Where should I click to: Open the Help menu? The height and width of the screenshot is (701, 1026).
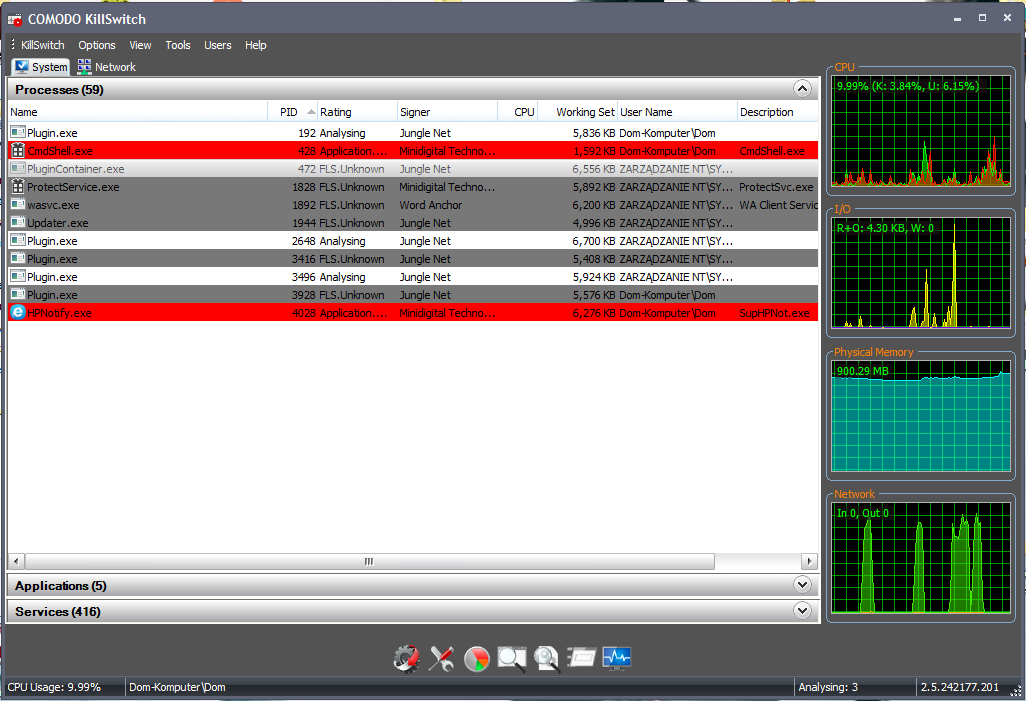coord(256,45)
